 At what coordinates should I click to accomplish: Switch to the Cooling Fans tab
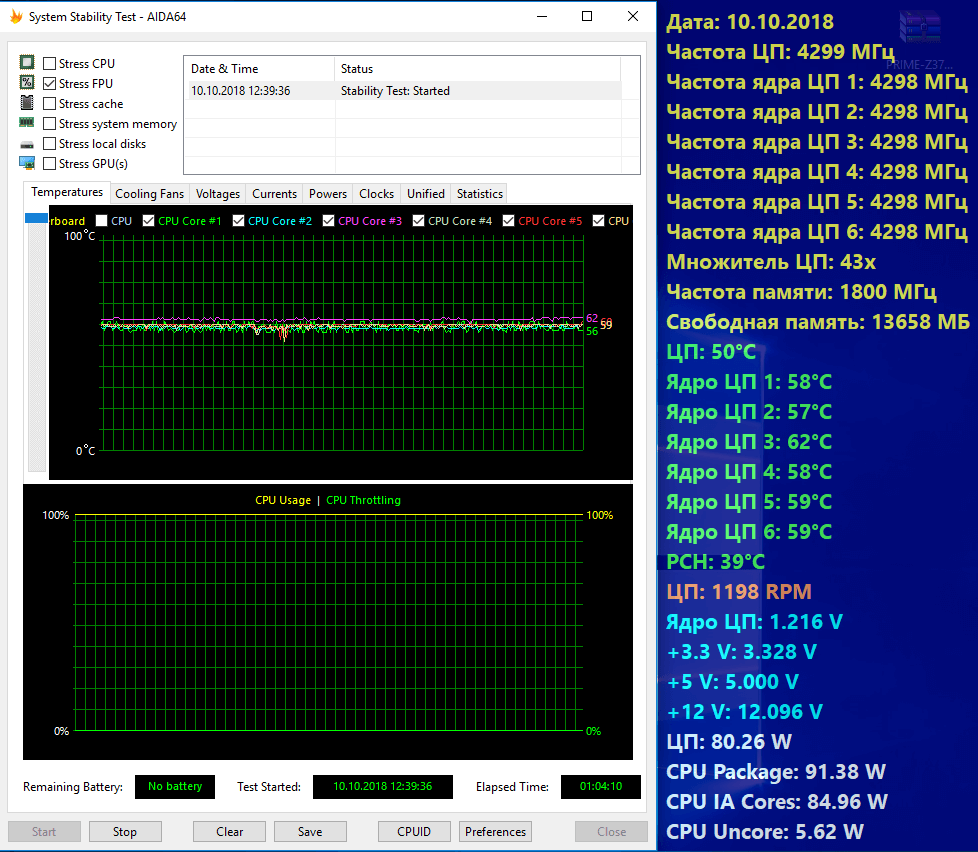149,194
